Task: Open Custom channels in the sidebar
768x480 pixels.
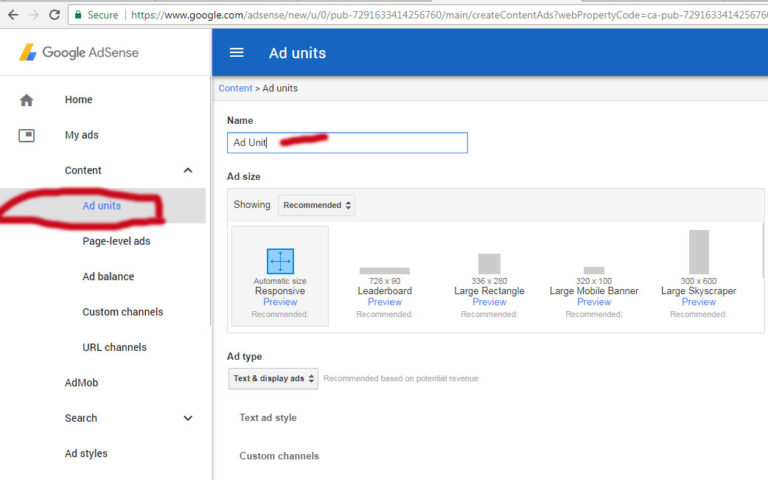Action: click(122, 312)
